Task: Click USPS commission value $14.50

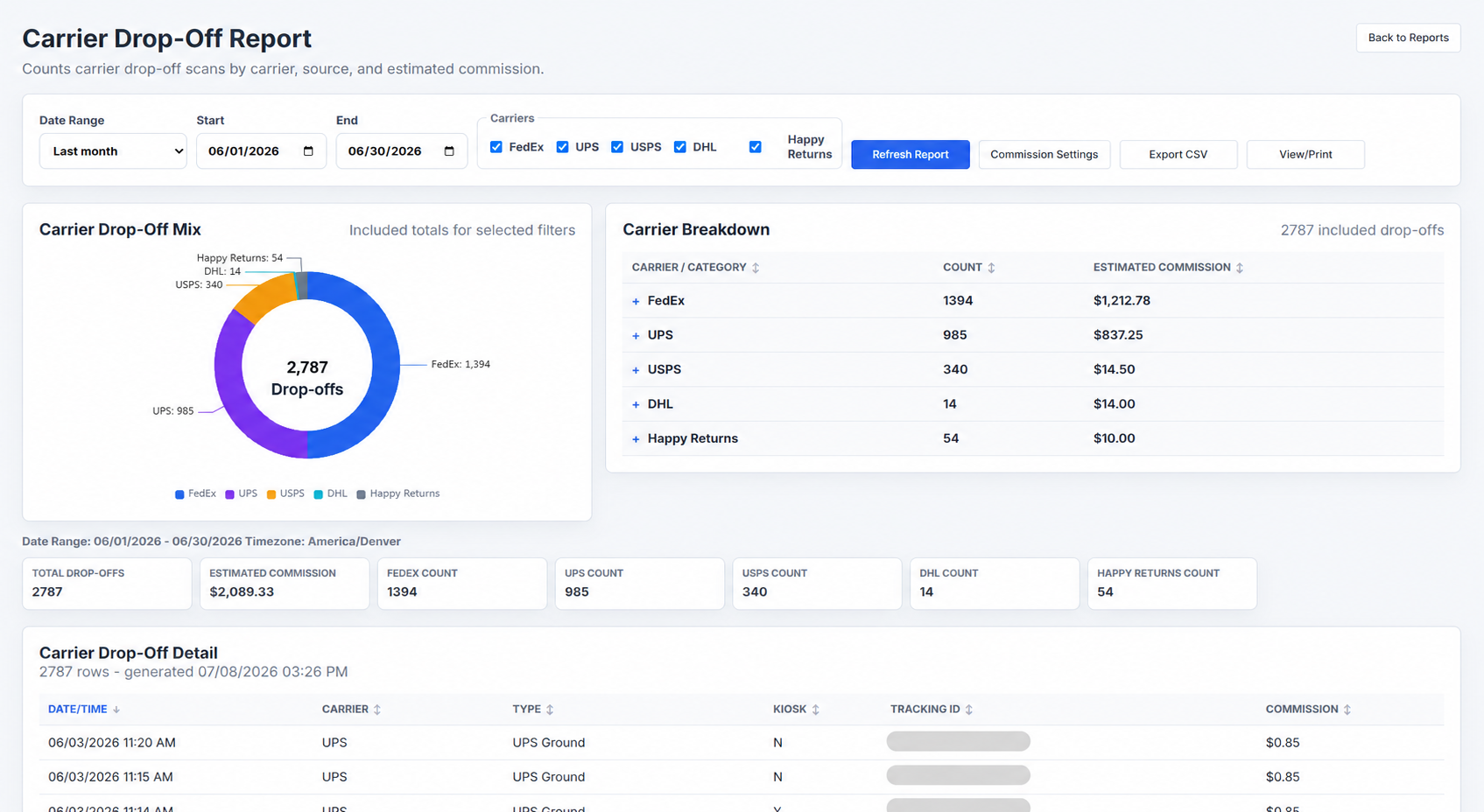Action: tap(1114, 369)
